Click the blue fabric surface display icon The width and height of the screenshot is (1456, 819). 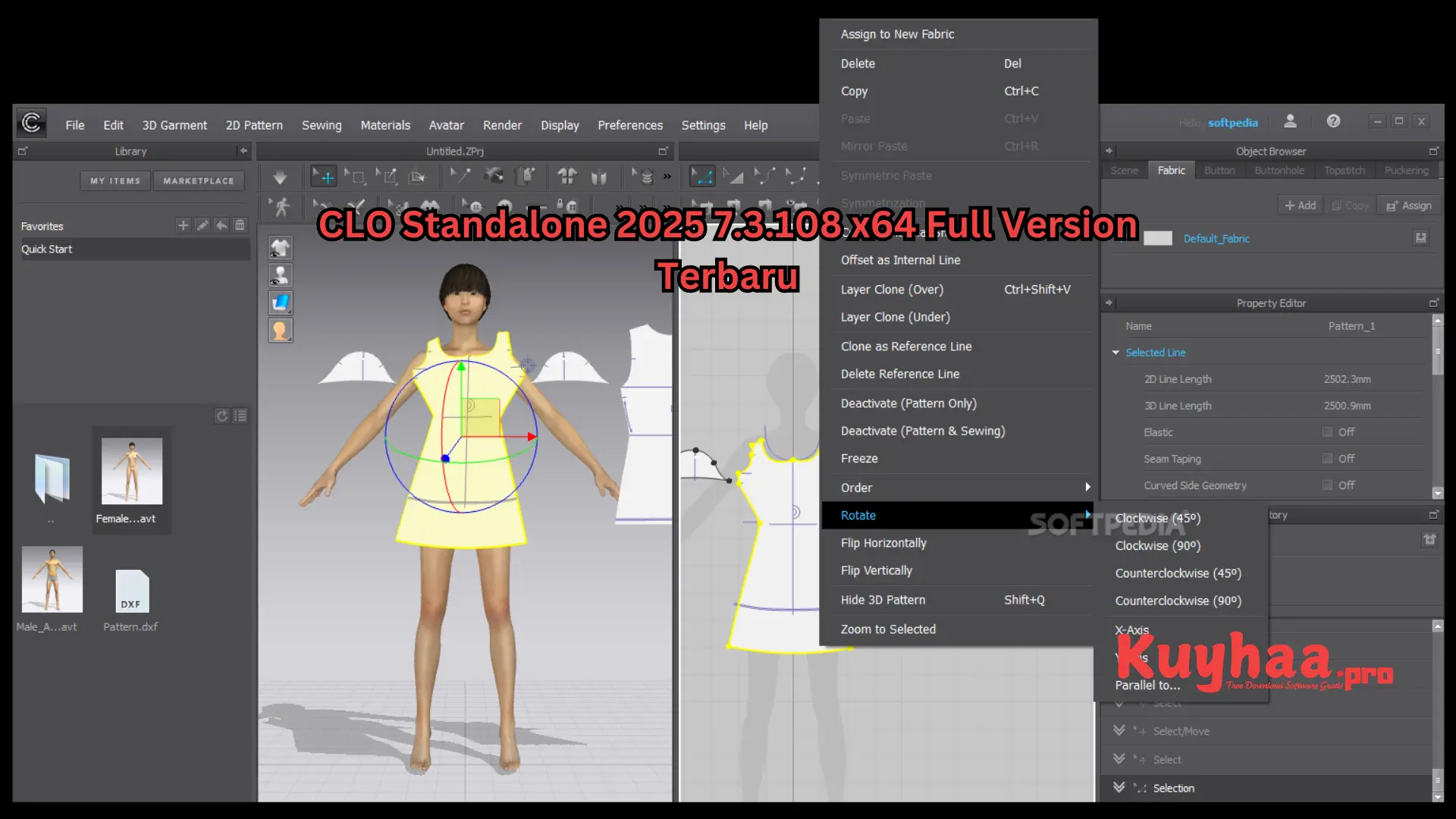click(281, 303)
